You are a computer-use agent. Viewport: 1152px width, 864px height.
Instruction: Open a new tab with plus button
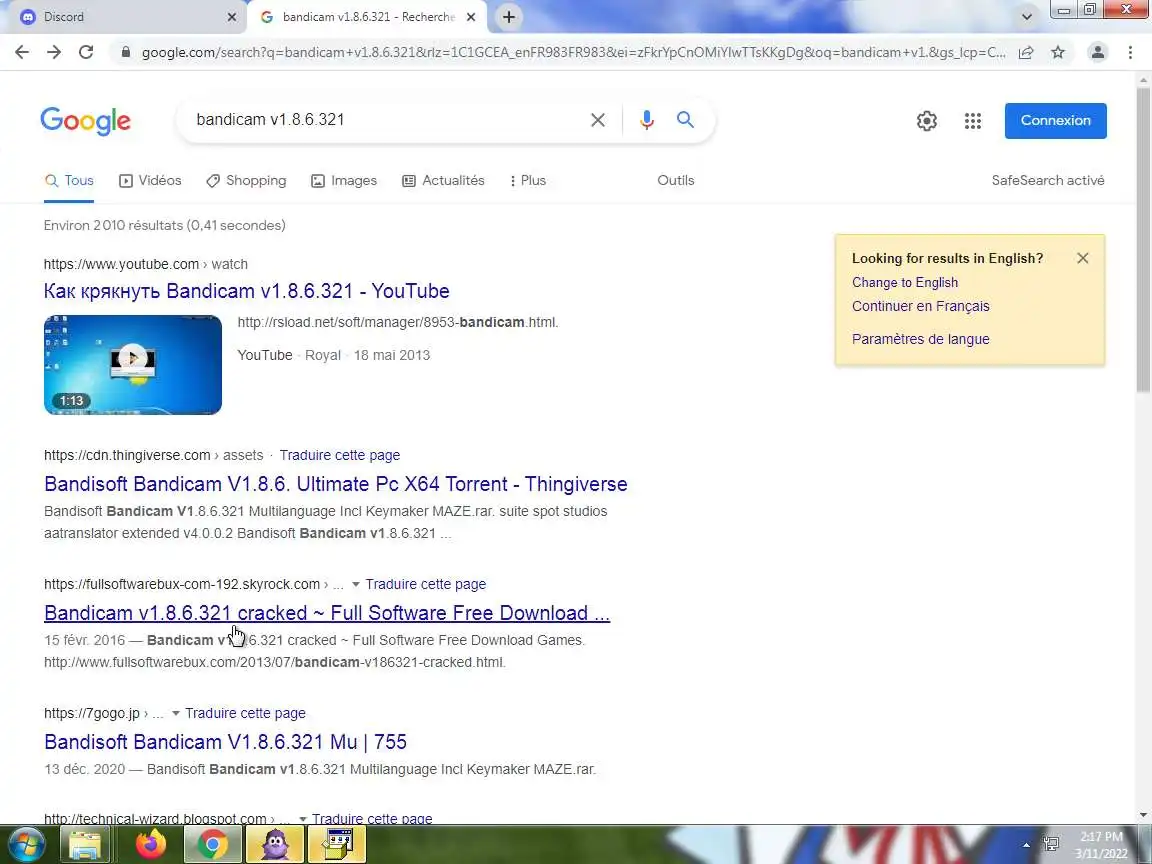pyautogui.click(x=508, y=17)
